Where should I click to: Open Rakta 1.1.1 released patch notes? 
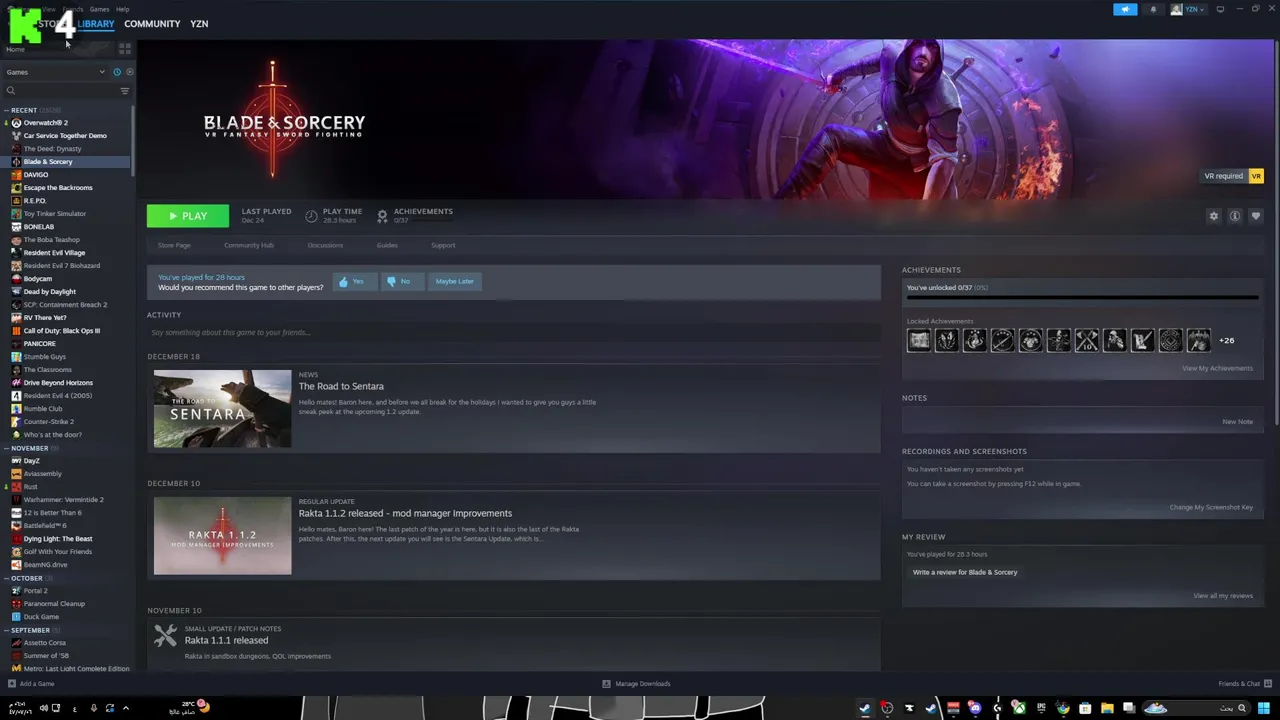click(226, 640)
